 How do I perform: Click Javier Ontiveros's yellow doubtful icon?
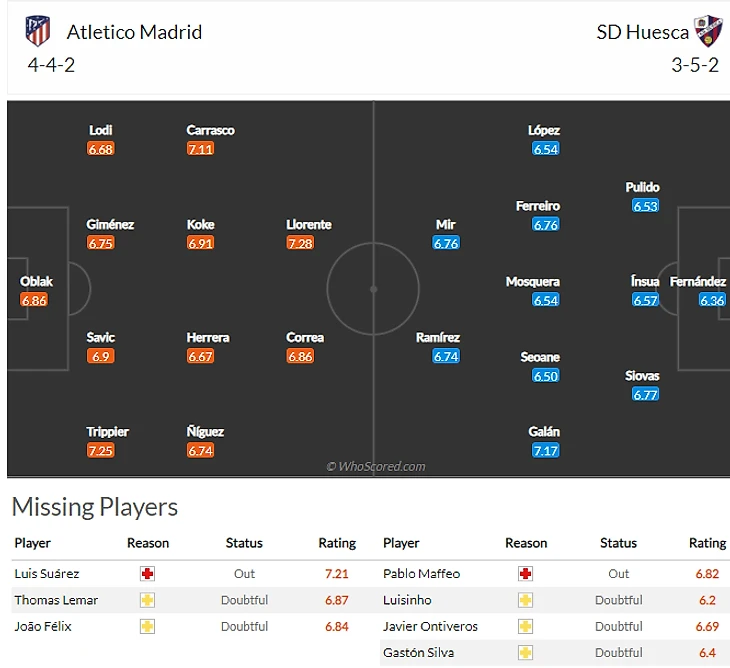point(526,626)
